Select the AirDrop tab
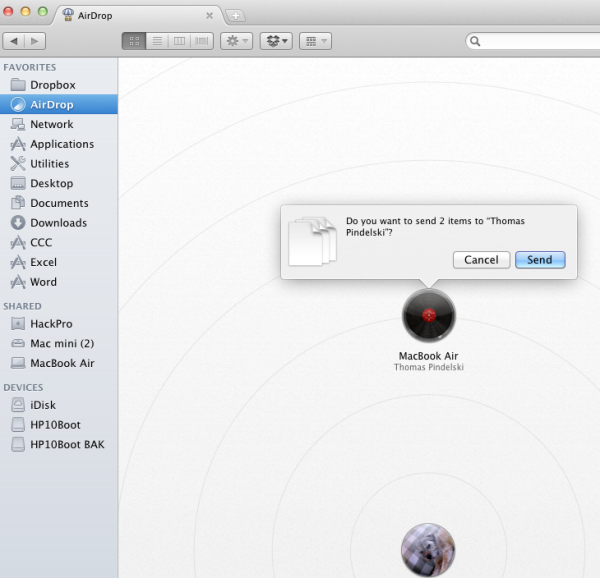600x578 pixels. (x=138, y=16)
